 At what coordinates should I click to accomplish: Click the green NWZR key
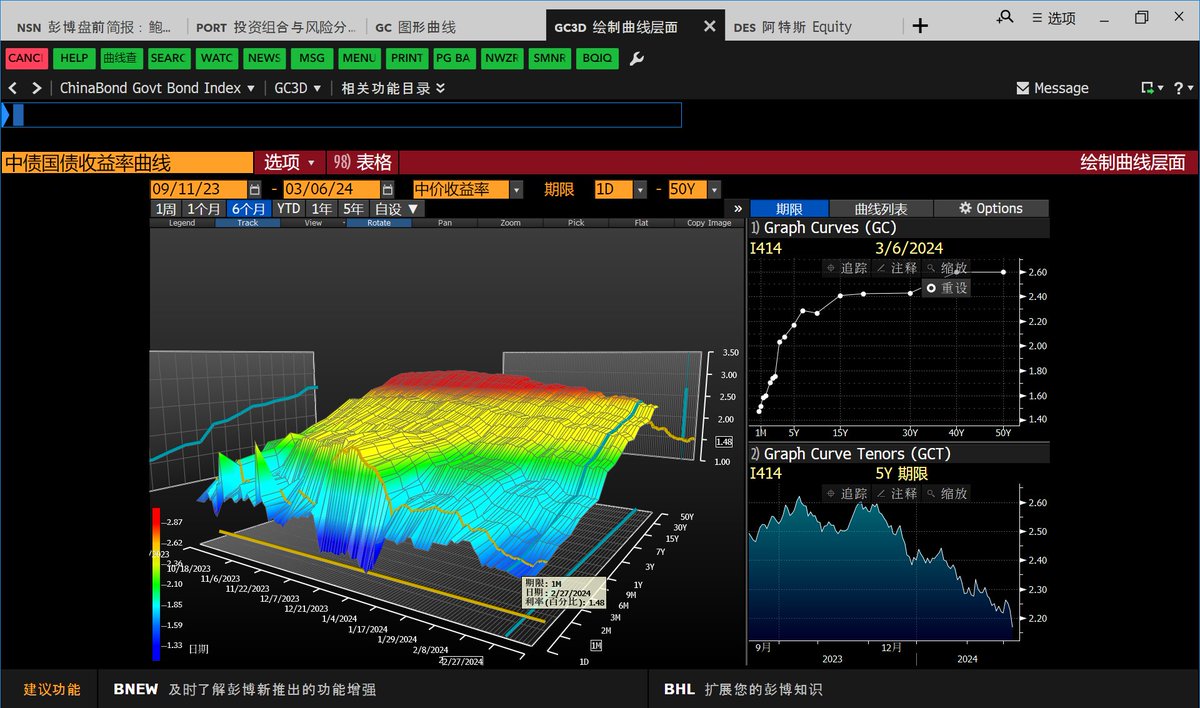504,59
